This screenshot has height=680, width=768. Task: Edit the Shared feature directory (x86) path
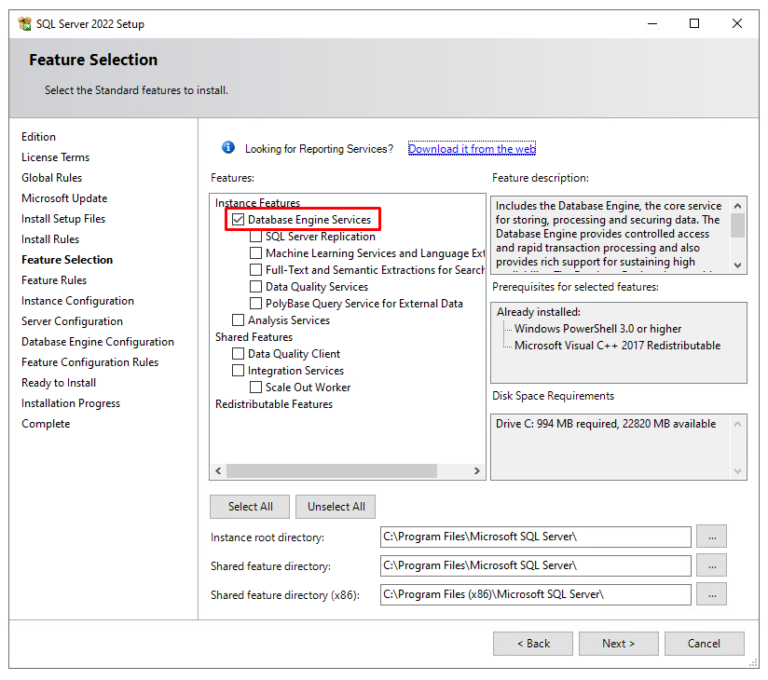(535, 594)
